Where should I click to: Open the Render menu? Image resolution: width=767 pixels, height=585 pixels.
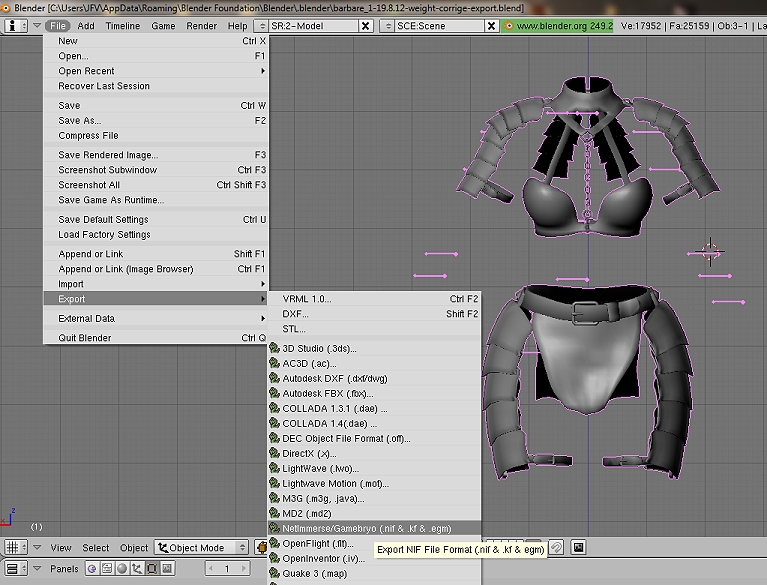201,26
